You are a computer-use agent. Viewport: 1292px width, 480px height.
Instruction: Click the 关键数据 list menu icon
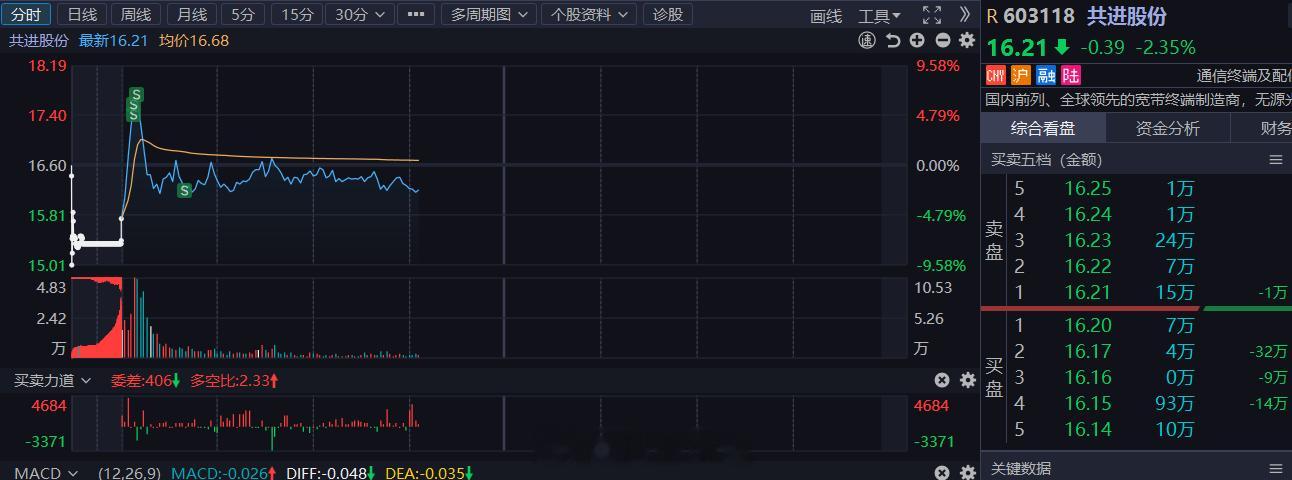coord(1275,468)
